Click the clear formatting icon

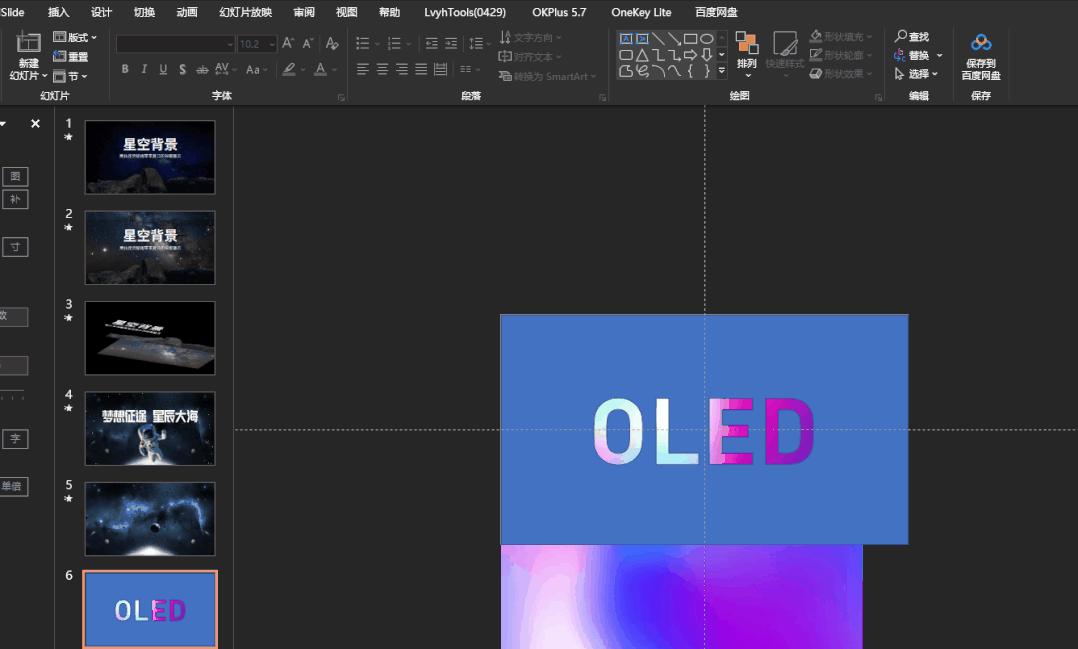coord(332,44)
